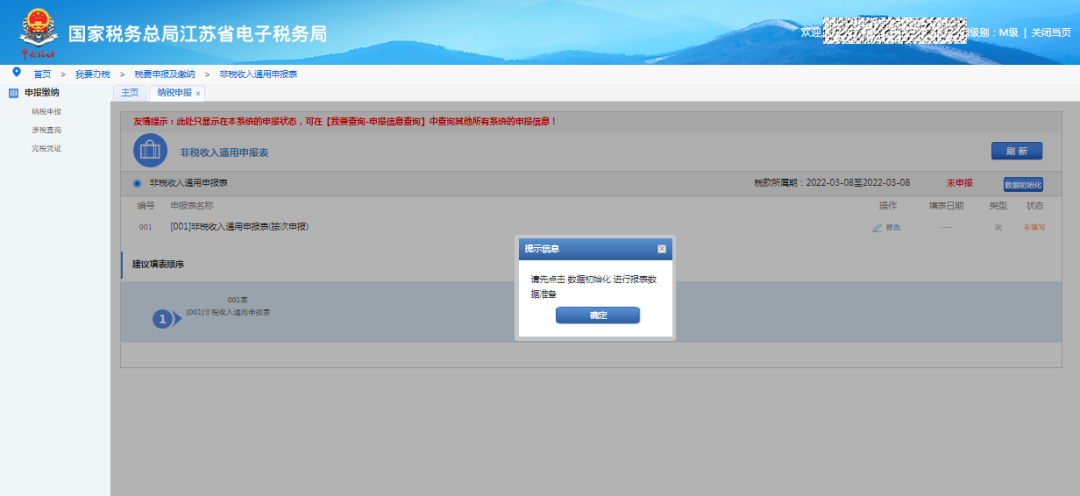The height and width of the screenshot is (496, 1080).
Task: Click the 提示信息 dialog title bar
Action: click(x=595, y=249)
